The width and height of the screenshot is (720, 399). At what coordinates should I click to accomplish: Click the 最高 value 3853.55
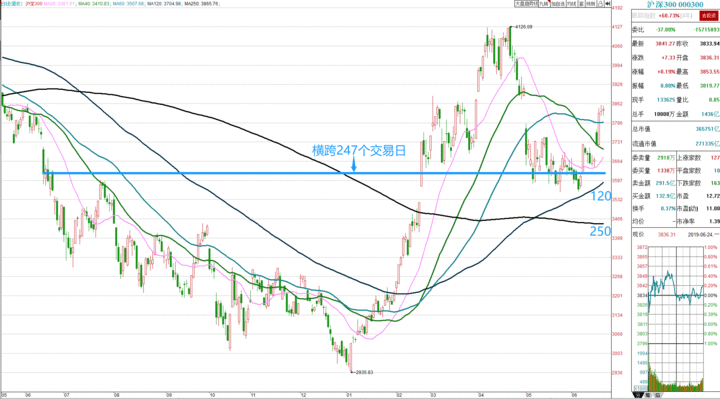click(x=710, y=72)
